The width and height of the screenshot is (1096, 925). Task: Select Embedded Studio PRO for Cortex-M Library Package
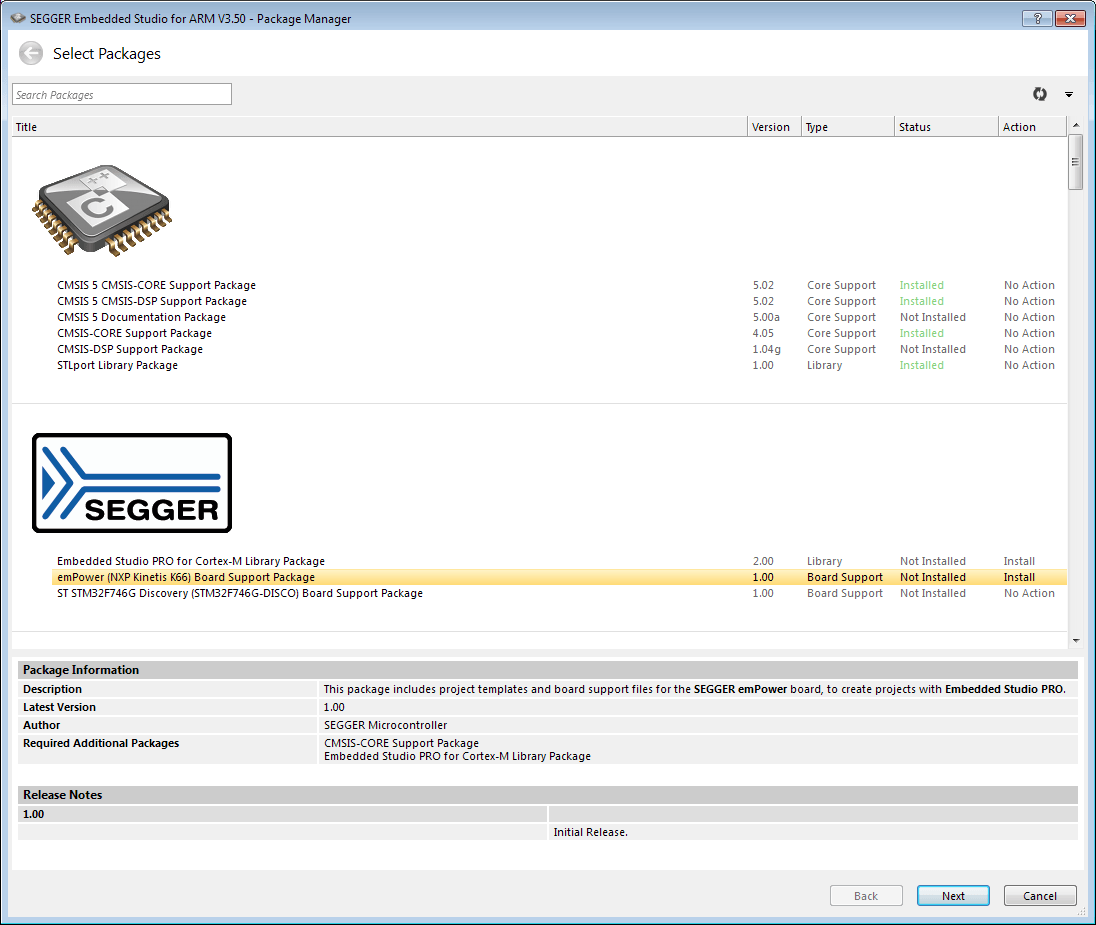pyautogui.click(x=191, y=561)
